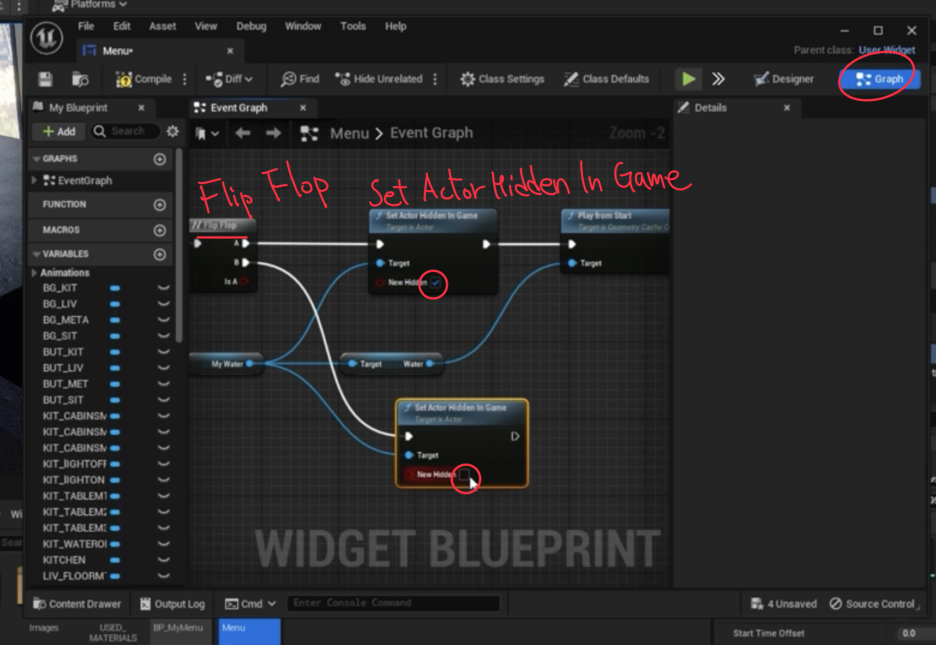Screen dimensions: 936x645
Task: Open Class Defaults
Action: point(606,79)
